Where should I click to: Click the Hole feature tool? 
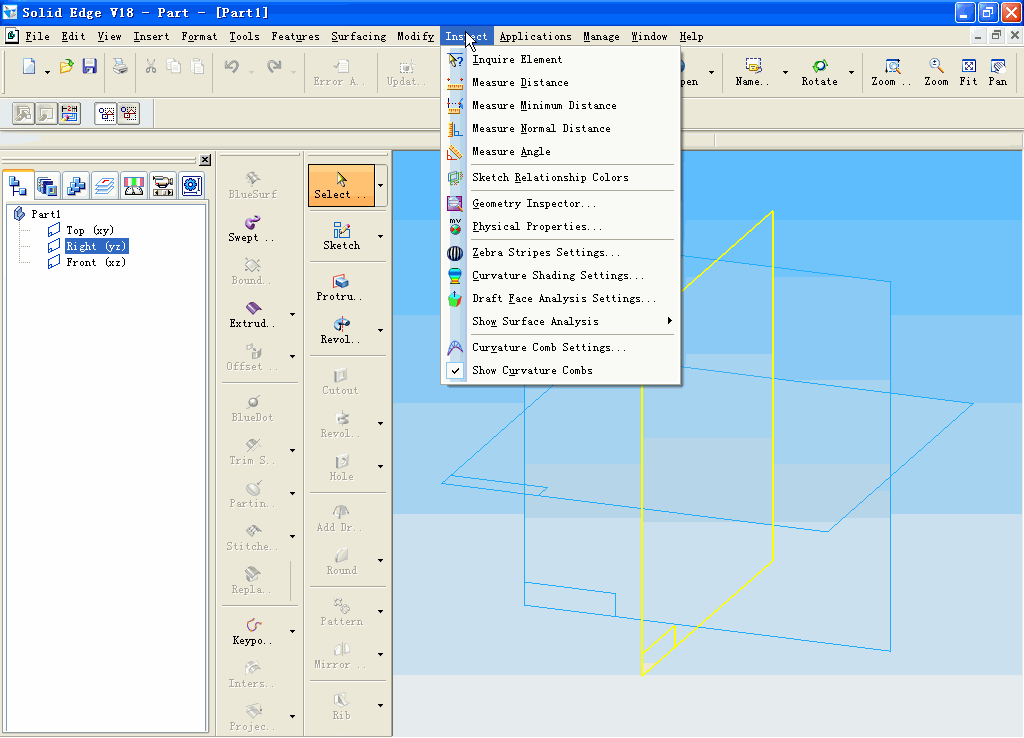341,468
